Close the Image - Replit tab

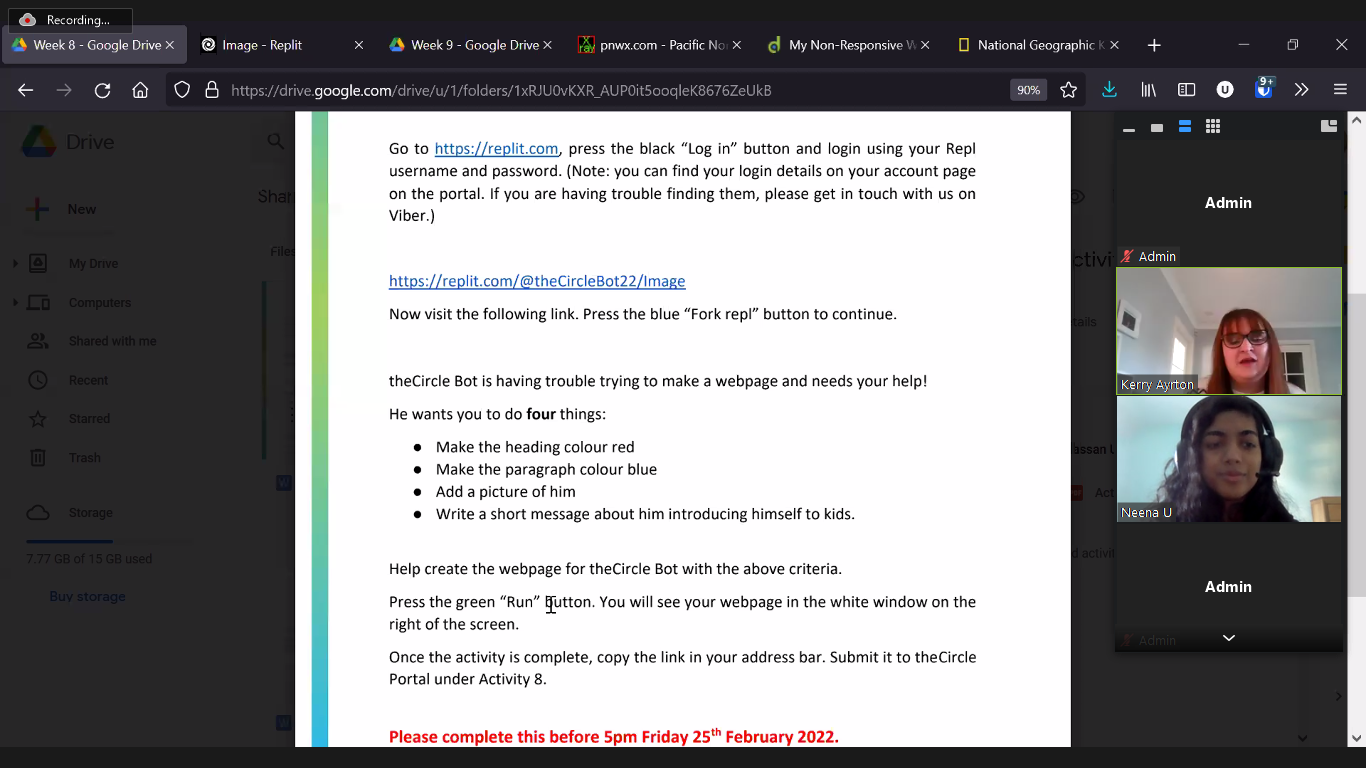[359, 45]
